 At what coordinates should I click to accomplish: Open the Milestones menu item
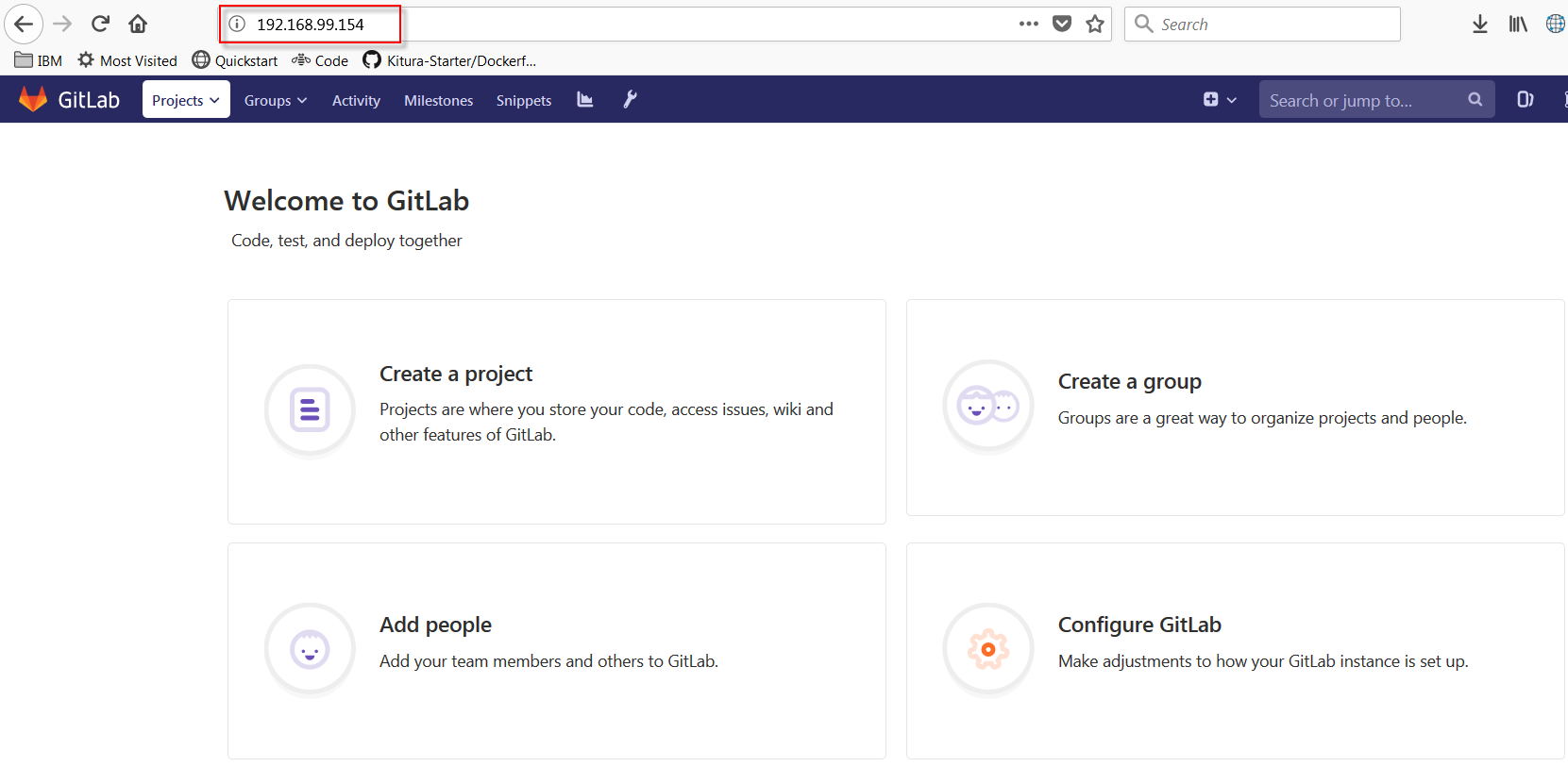tap(439, 100)
